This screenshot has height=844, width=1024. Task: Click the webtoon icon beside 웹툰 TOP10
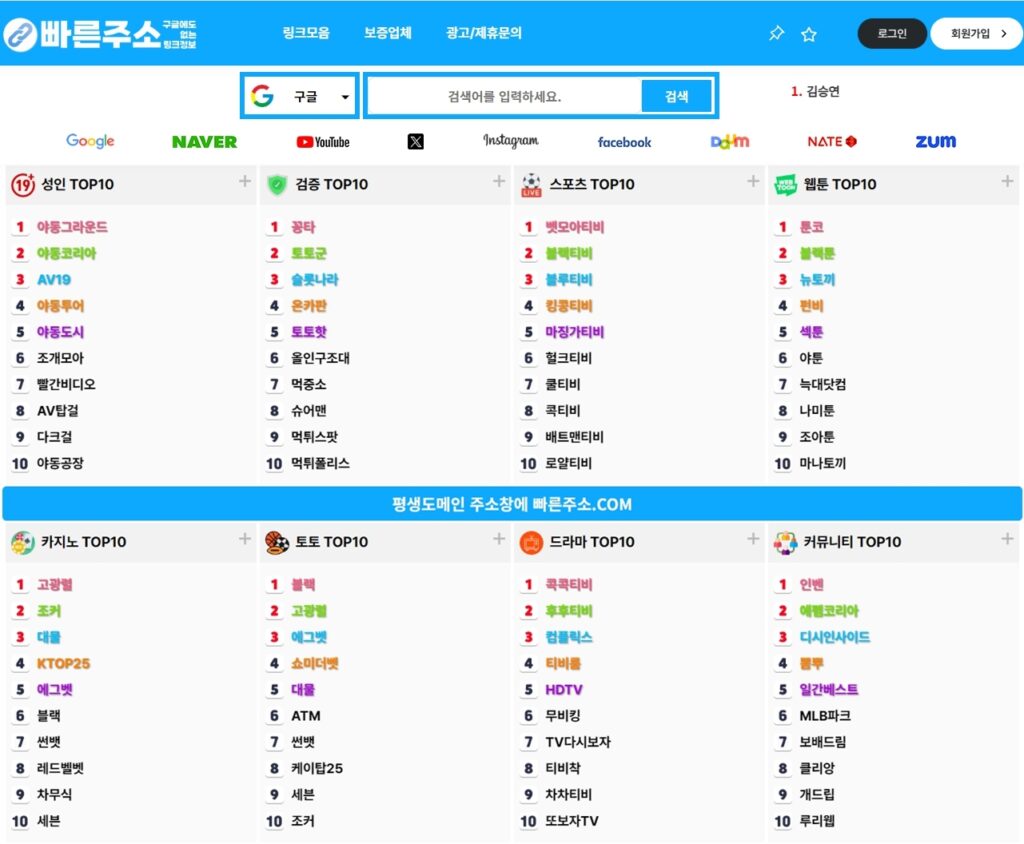click(x=786, y=185)
